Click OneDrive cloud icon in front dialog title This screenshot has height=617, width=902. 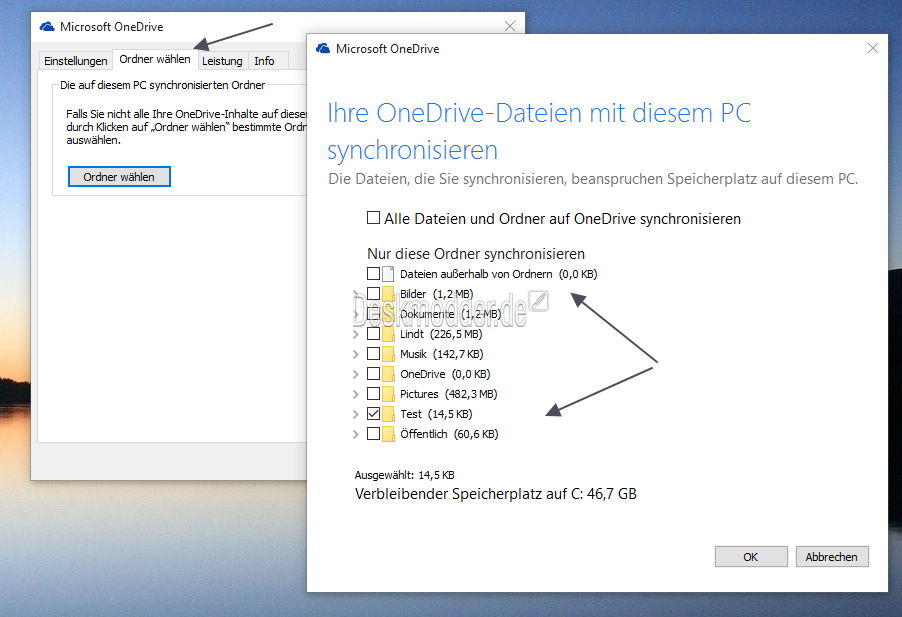[x=323, y=48]
